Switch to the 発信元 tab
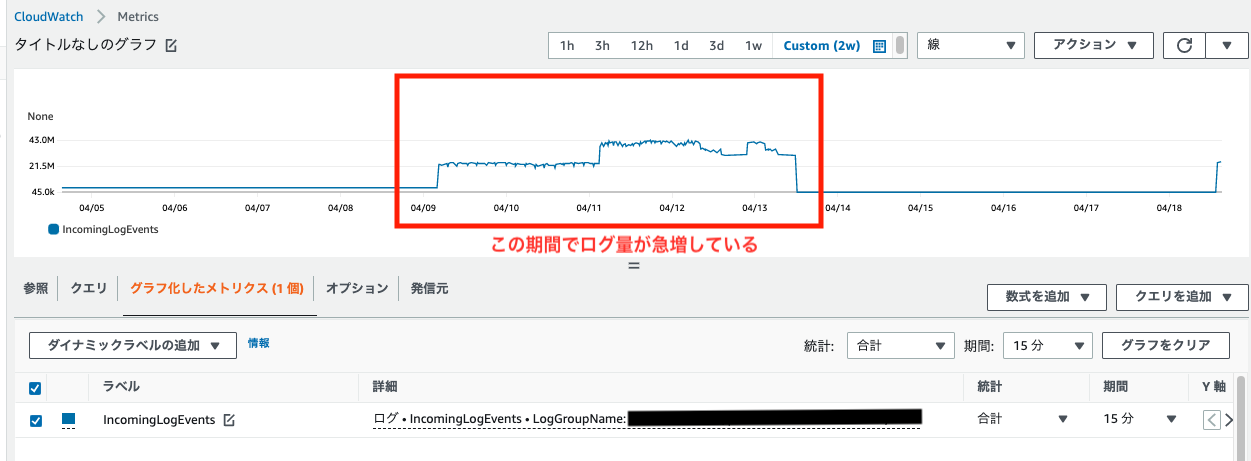Screen dimensions: 1251x461 tap(430, 288)
